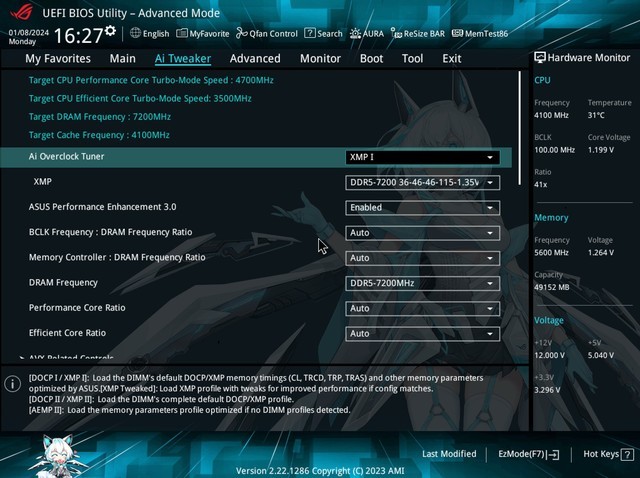The image size is (640, 478).
Task: Switch to EzMode(F7)
Action: [x=529, y=454]
